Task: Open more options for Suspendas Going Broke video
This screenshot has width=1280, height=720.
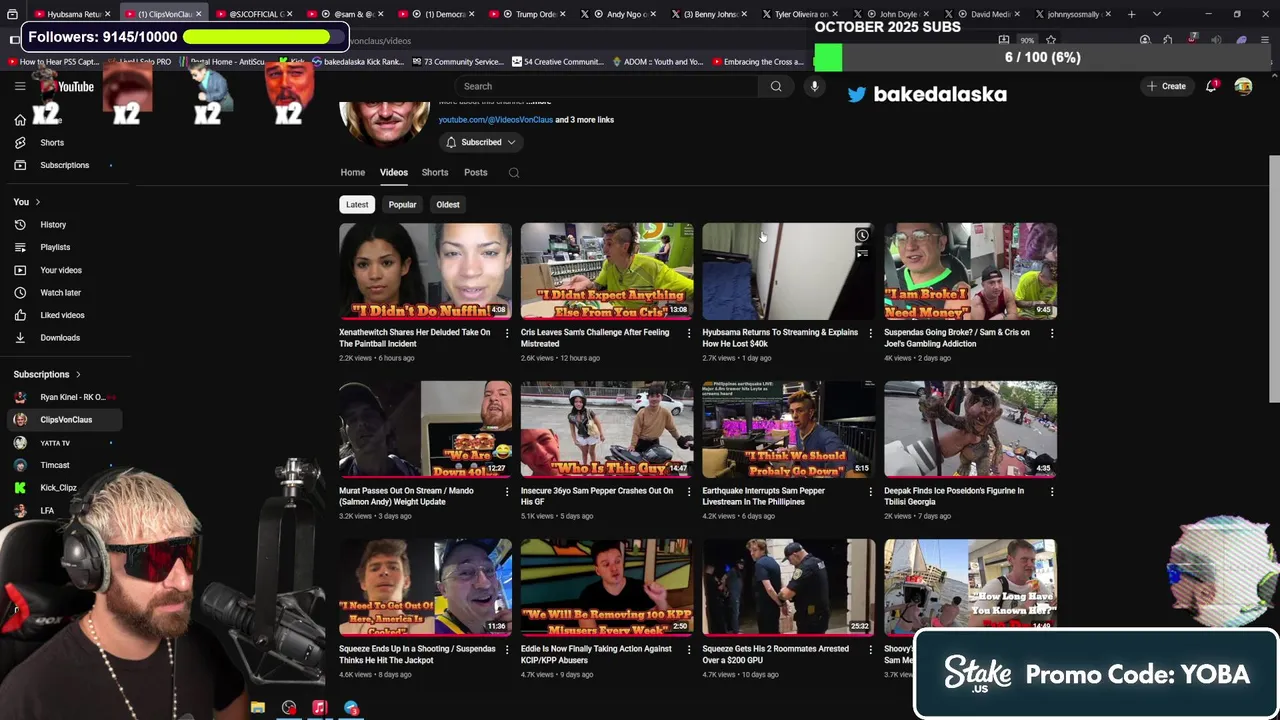Action: (1051, 333)
